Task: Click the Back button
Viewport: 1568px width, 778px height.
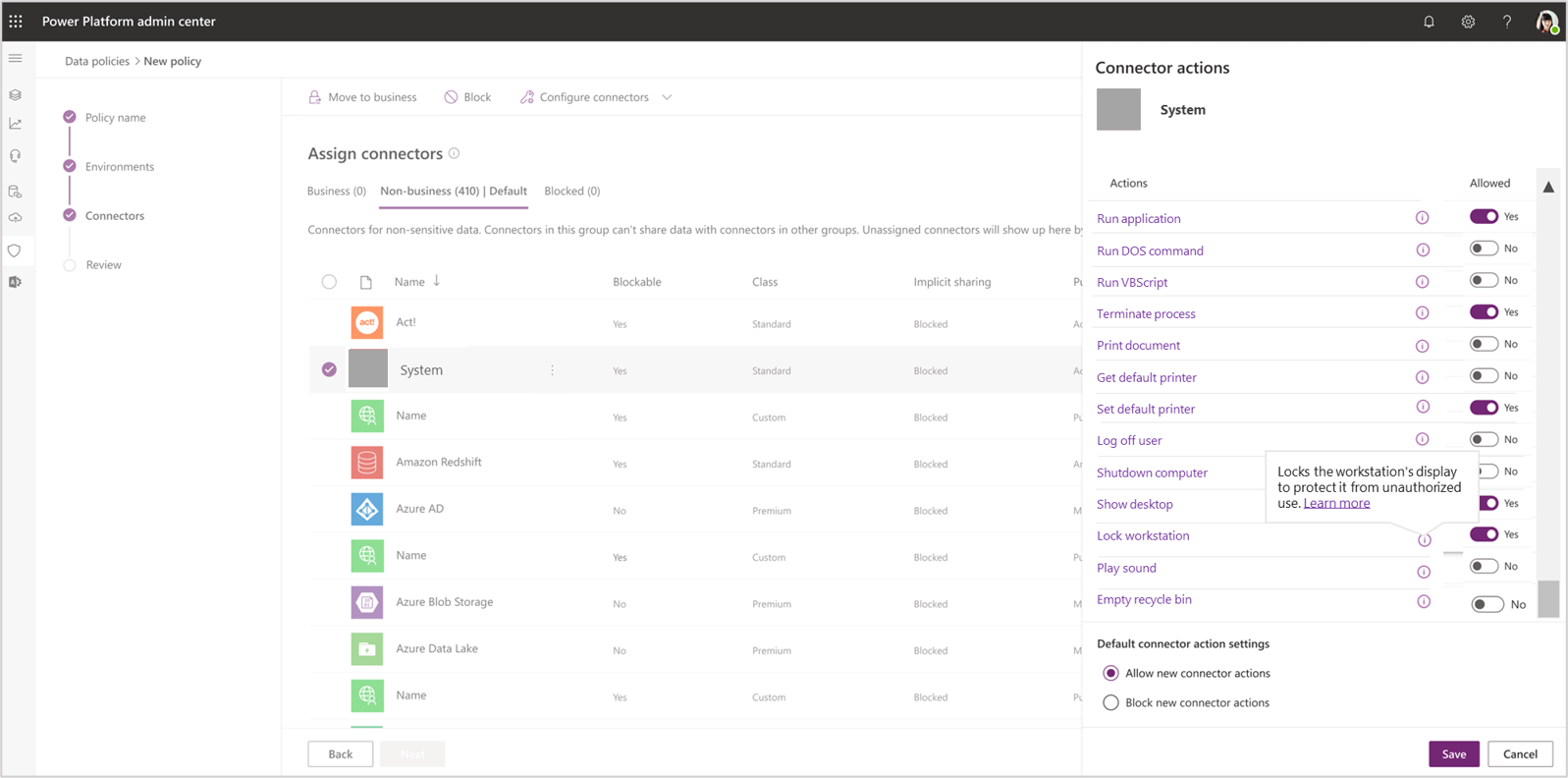Action: tap(341, 753)
